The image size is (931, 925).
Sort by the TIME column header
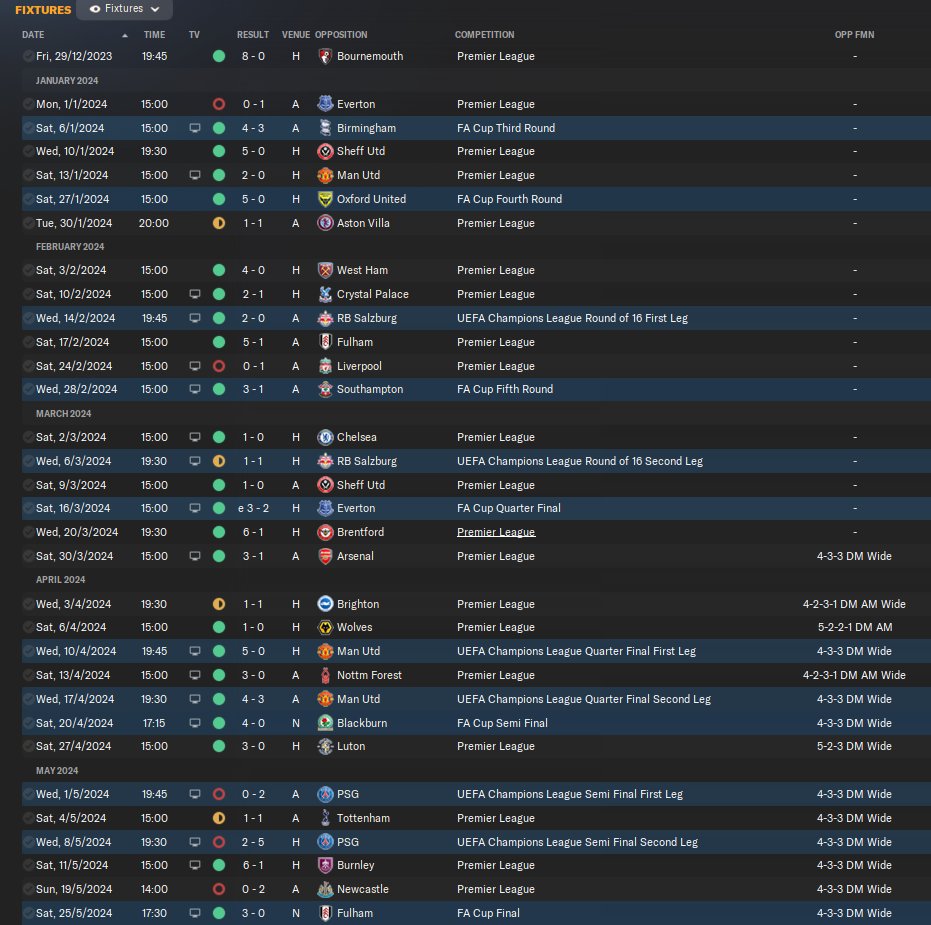pyautogui.click(x=154, y=34)
